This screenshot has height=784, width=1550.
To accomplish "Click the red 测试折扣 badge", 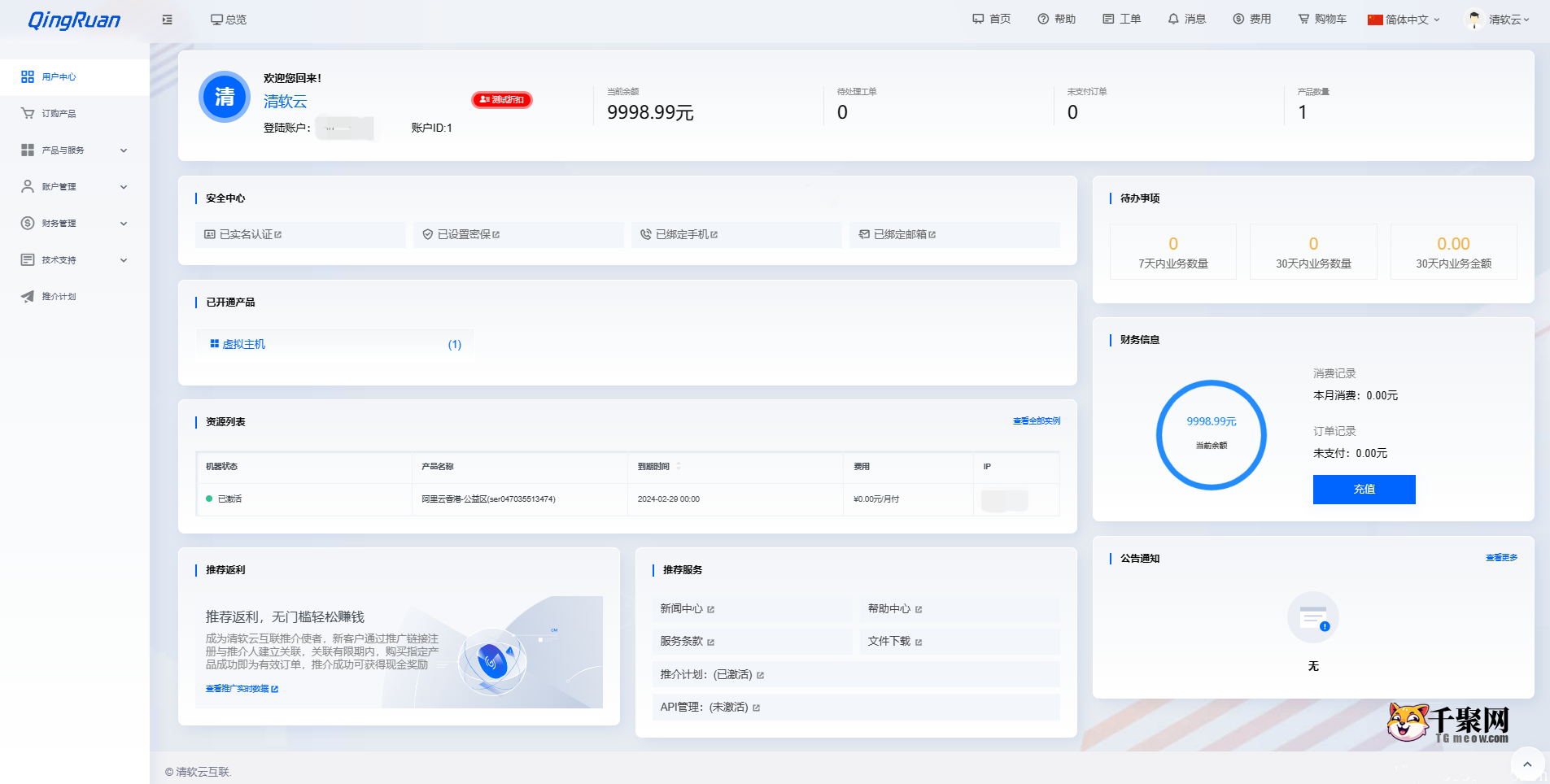I will pyautogui.click(x=502, y=99).
